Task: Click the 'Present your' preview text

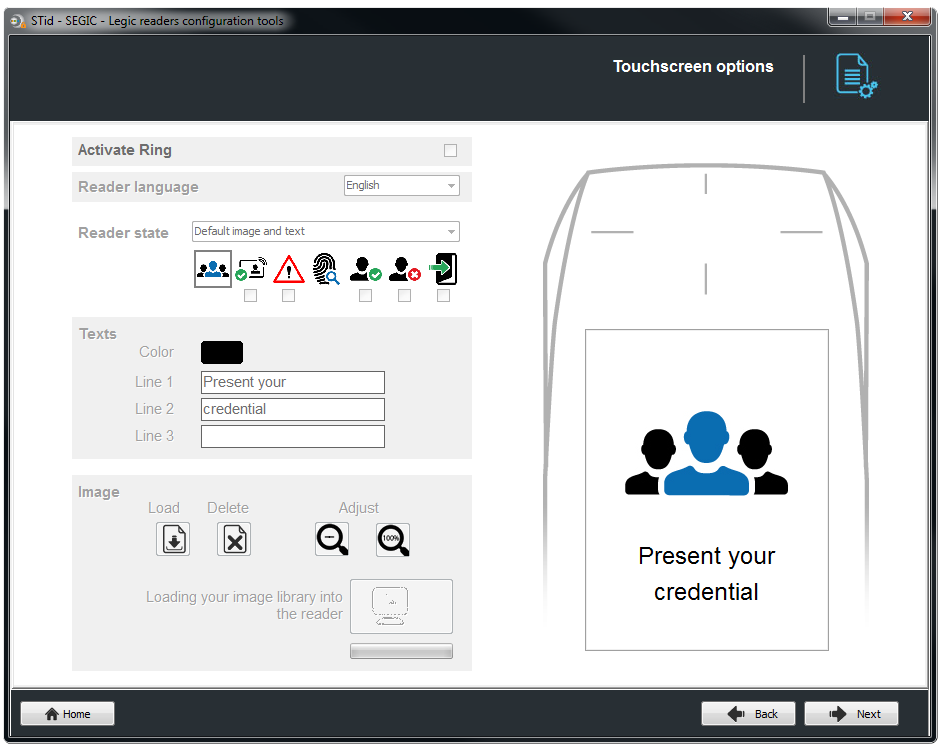Action: (x=706, y=556)
